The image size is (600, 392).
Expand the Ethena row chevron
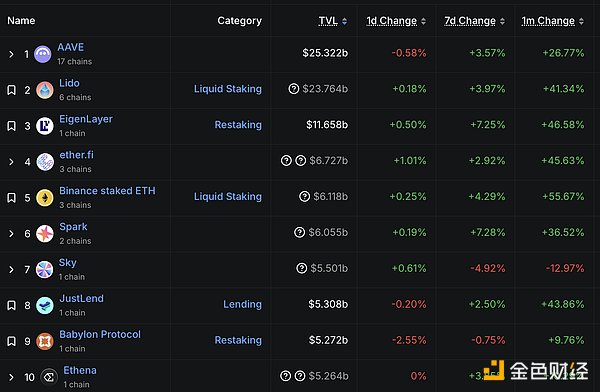coord(11,377)
